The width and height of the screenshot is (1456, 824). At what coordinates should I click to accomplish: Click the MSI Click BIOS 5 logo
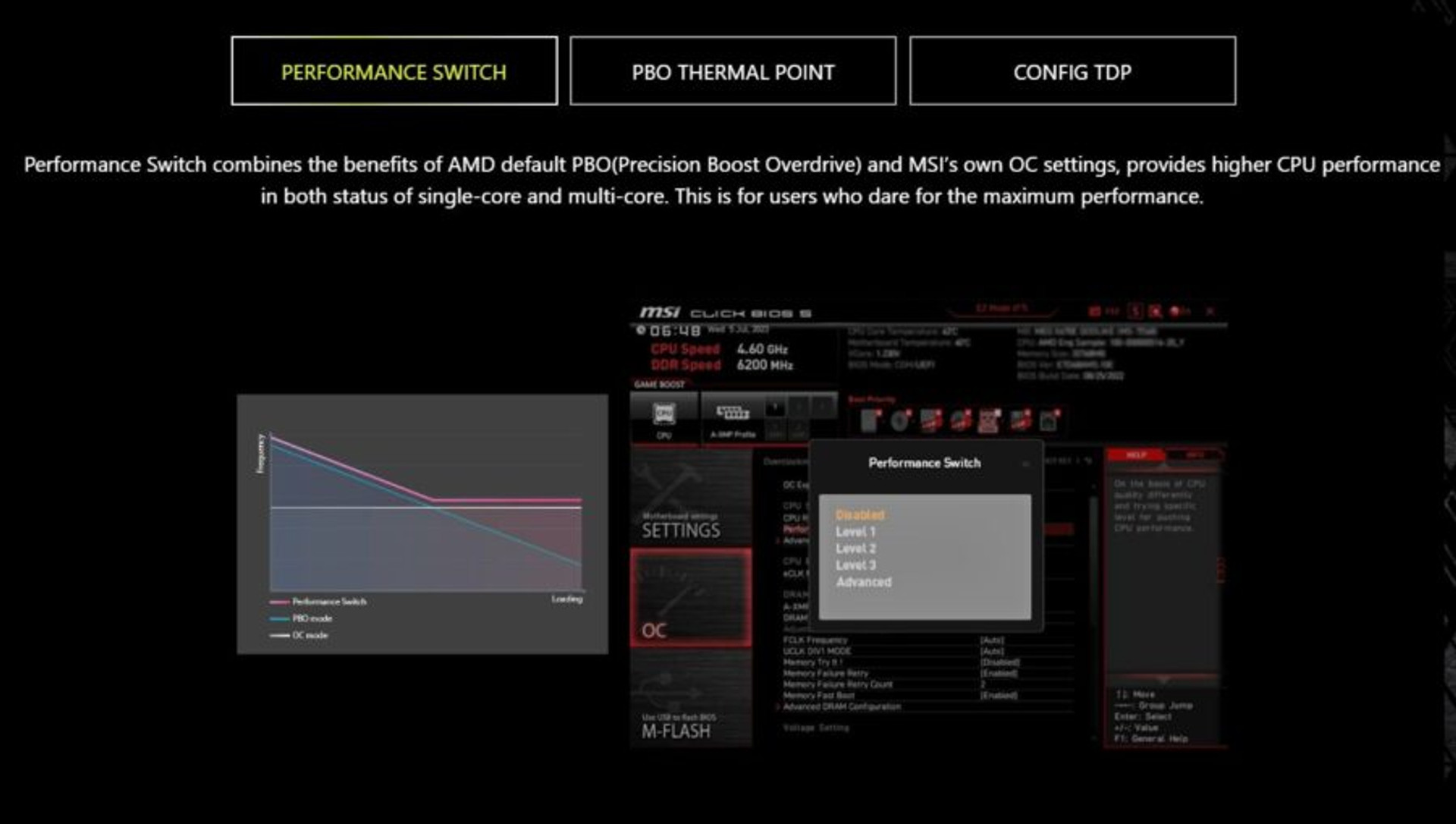tap(725, 313)
